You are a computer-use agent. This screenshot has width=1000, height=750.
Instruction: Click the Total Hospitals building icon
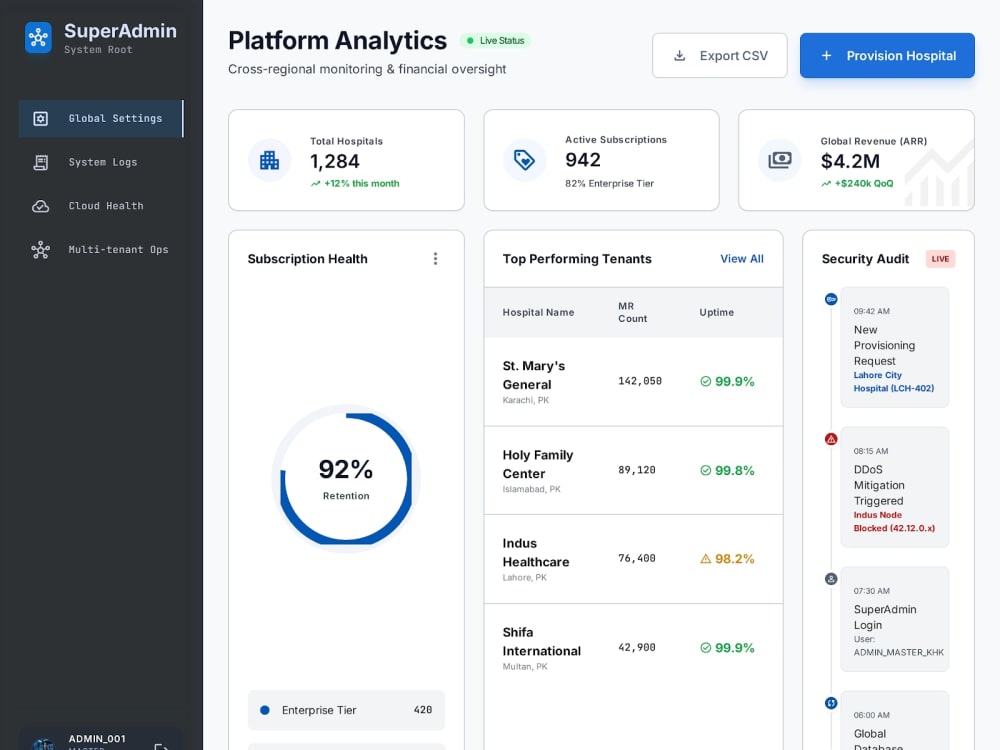tap(269, 160)
